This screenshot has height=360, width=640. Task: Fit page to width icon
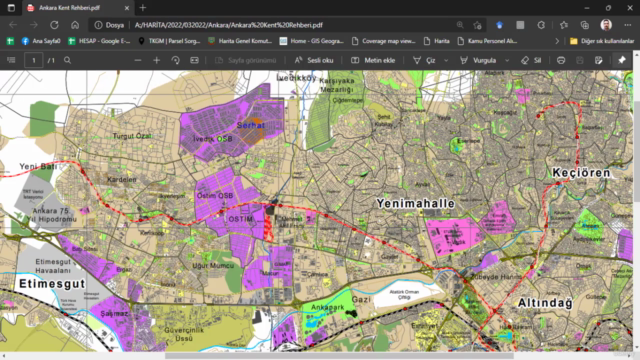[x=194, y=60]
